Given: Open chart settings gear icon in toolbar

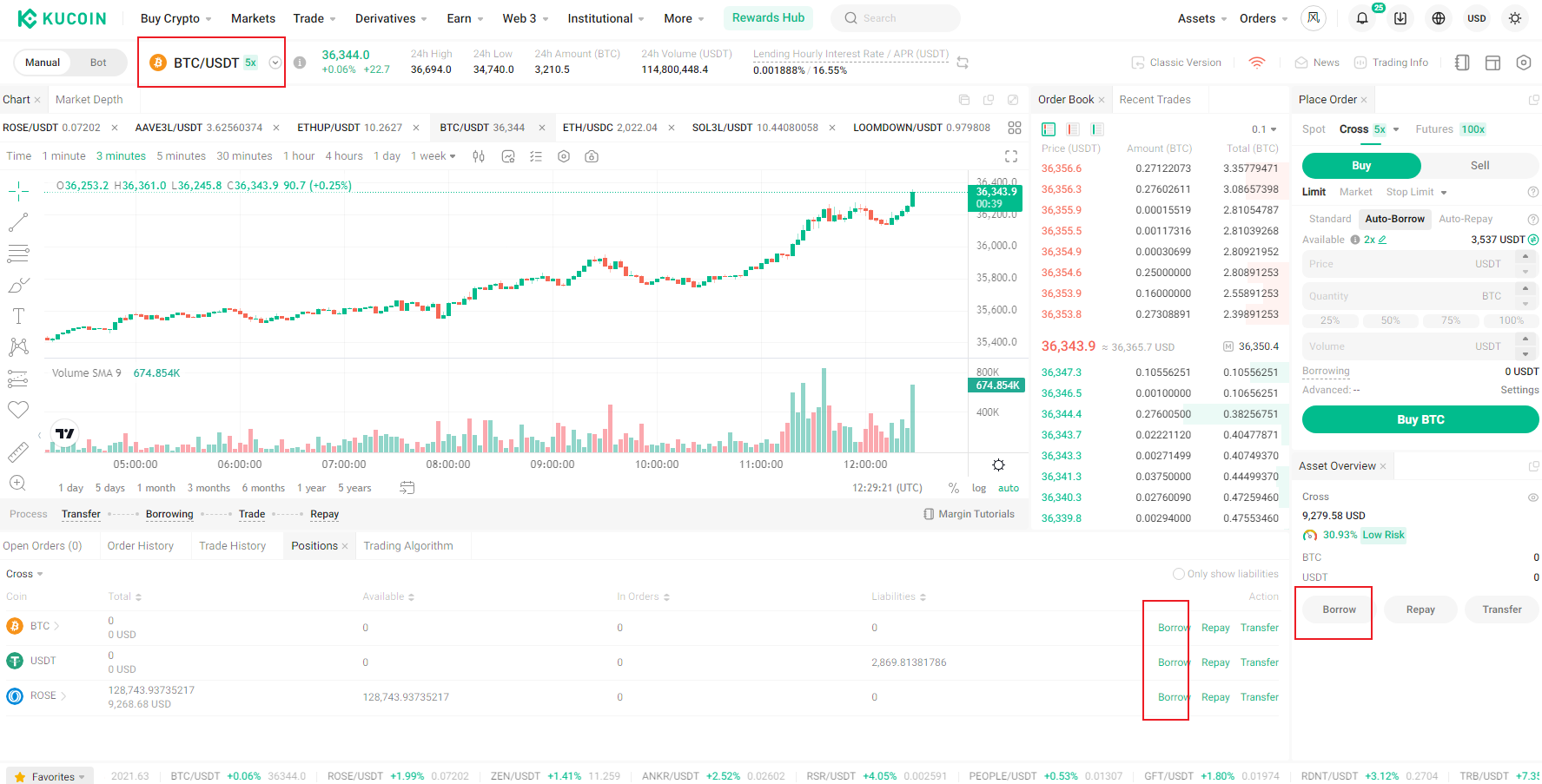Looking at the screenshot, I should point(564,156).
